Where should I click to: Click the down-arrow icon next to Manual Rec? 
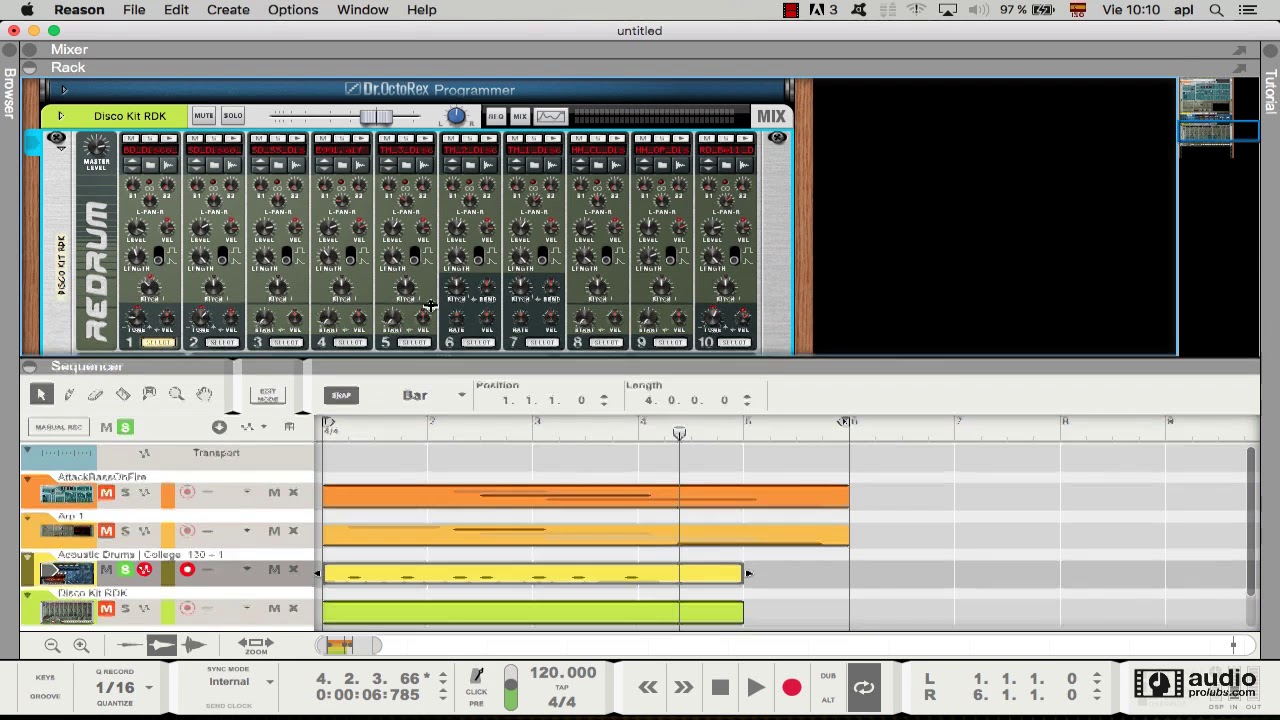(219, 427)
